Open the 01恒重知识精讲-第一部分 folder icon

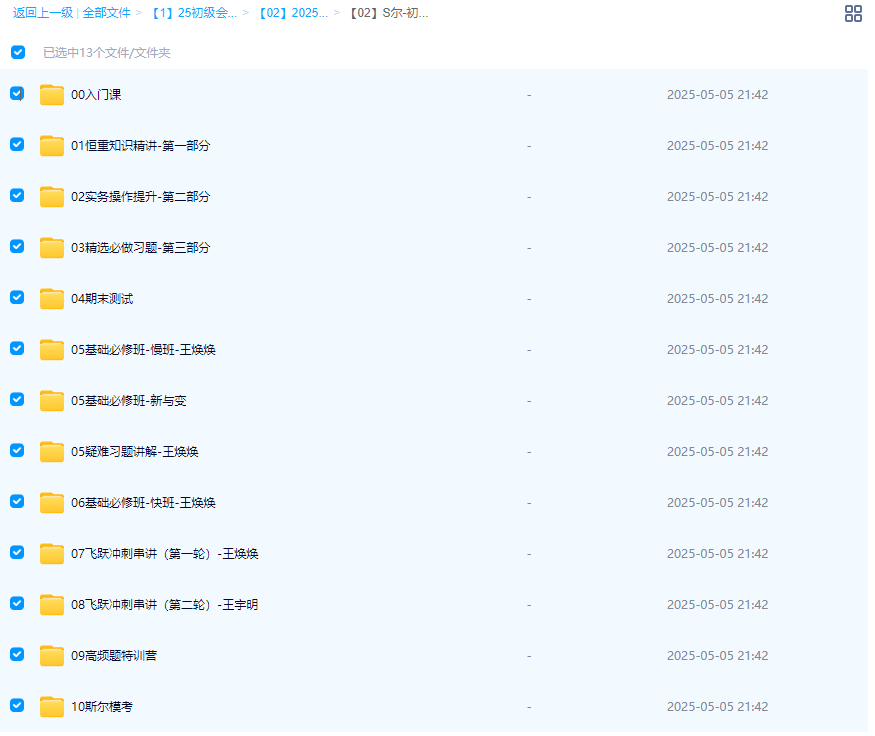pos(51,146)
